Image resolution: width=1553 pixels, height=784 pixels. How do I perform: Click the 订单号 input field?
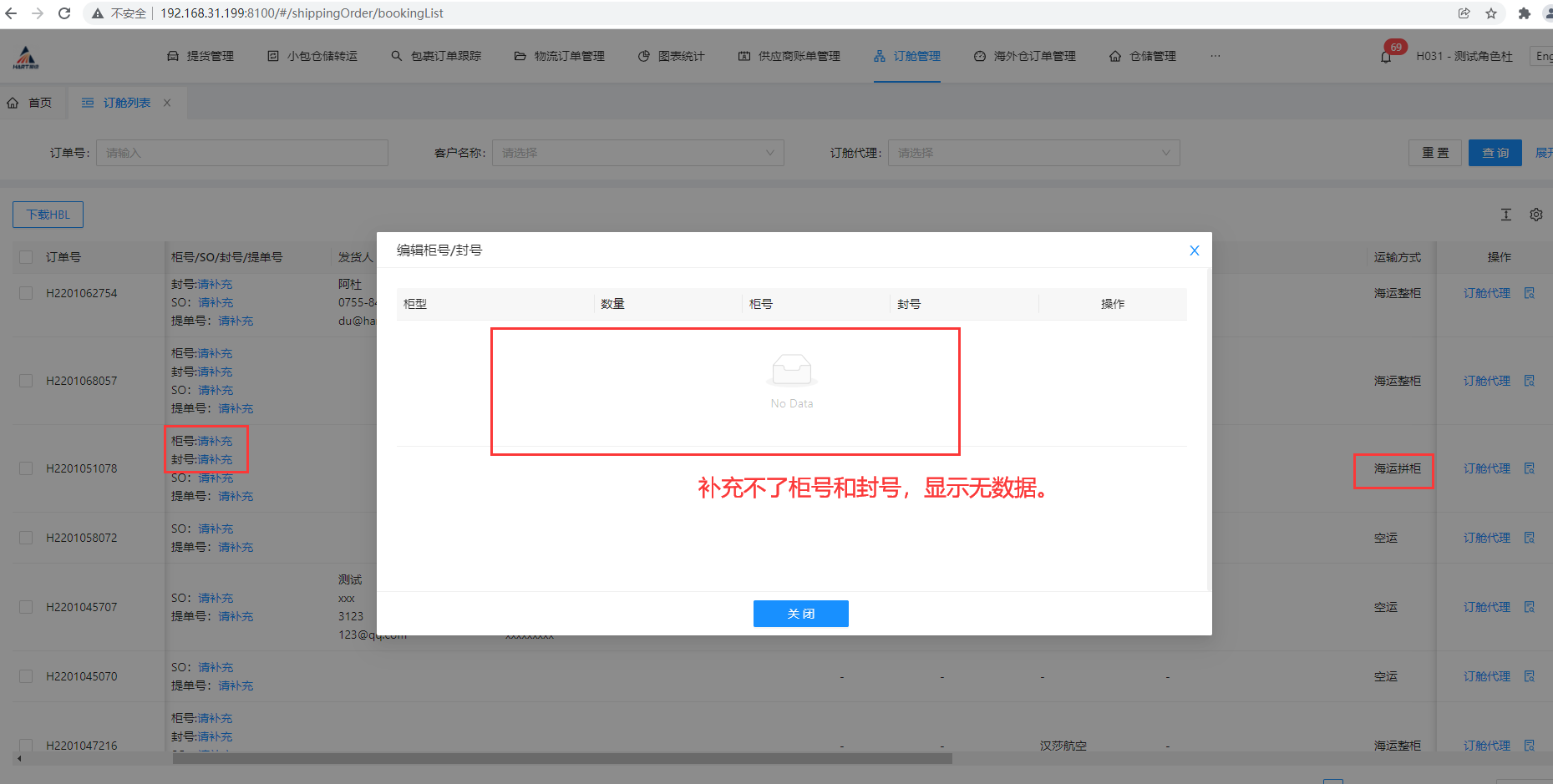(x=241, y=153)
